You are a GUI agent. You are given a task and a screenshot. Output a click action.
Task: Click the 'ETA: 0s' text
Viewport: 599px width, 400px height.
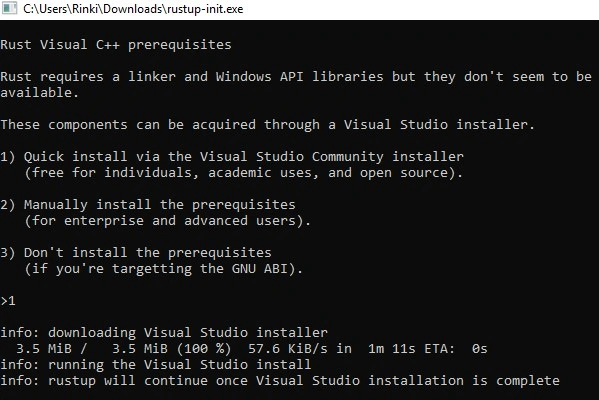click(x=456, y=349)
